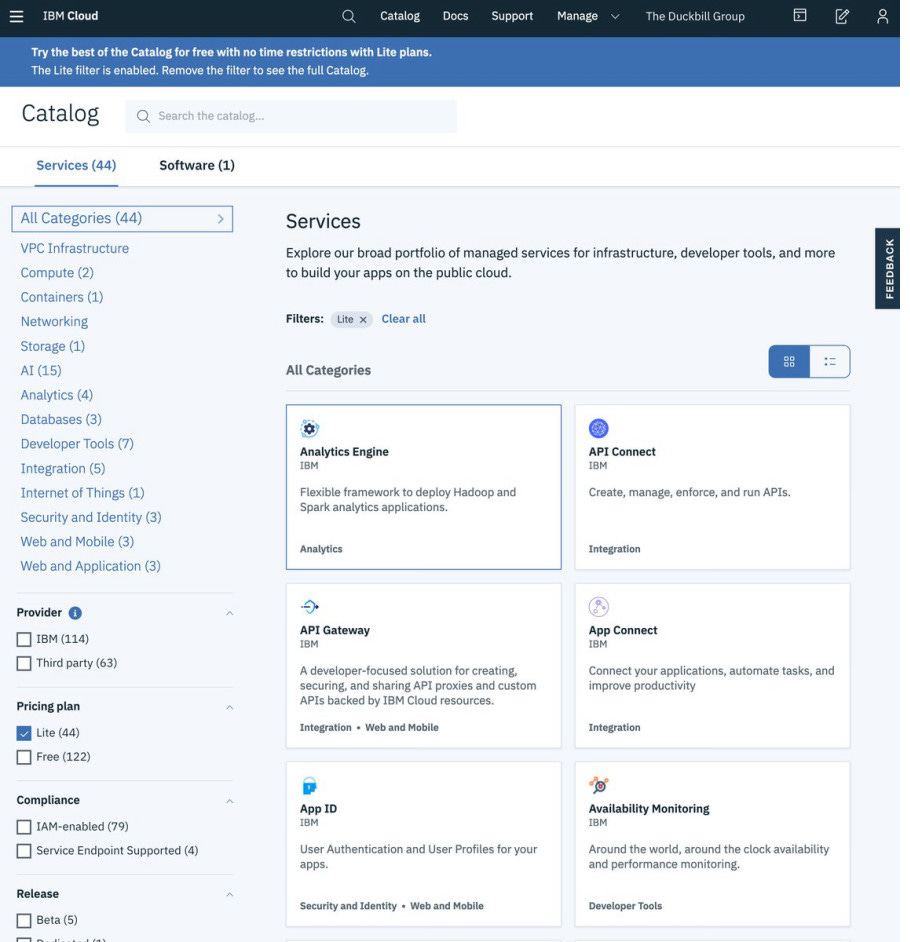Screen dimensions: 910x942
Task: Remove the Lite filter tag
Action: (363, 320)
